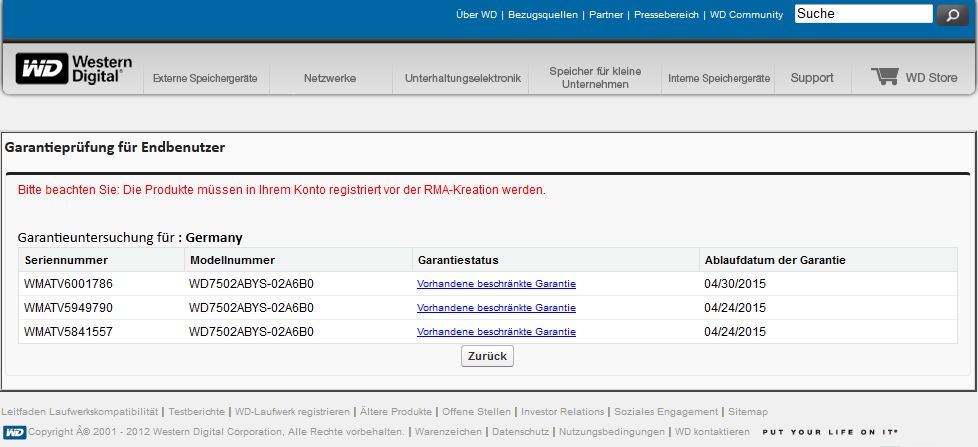Click the Garantieprüfung für Endbenutzer heading

115,148
